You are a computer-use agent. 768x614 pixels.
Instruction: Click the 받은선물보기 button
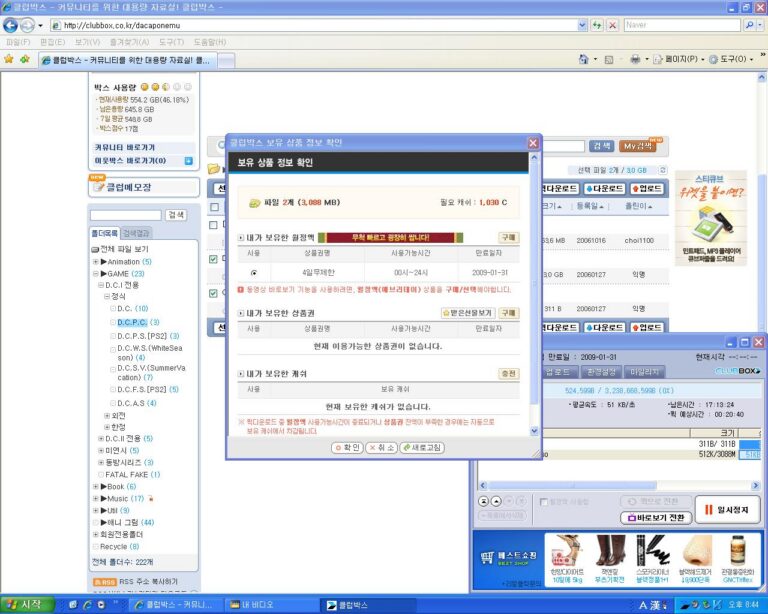[468, 313]
